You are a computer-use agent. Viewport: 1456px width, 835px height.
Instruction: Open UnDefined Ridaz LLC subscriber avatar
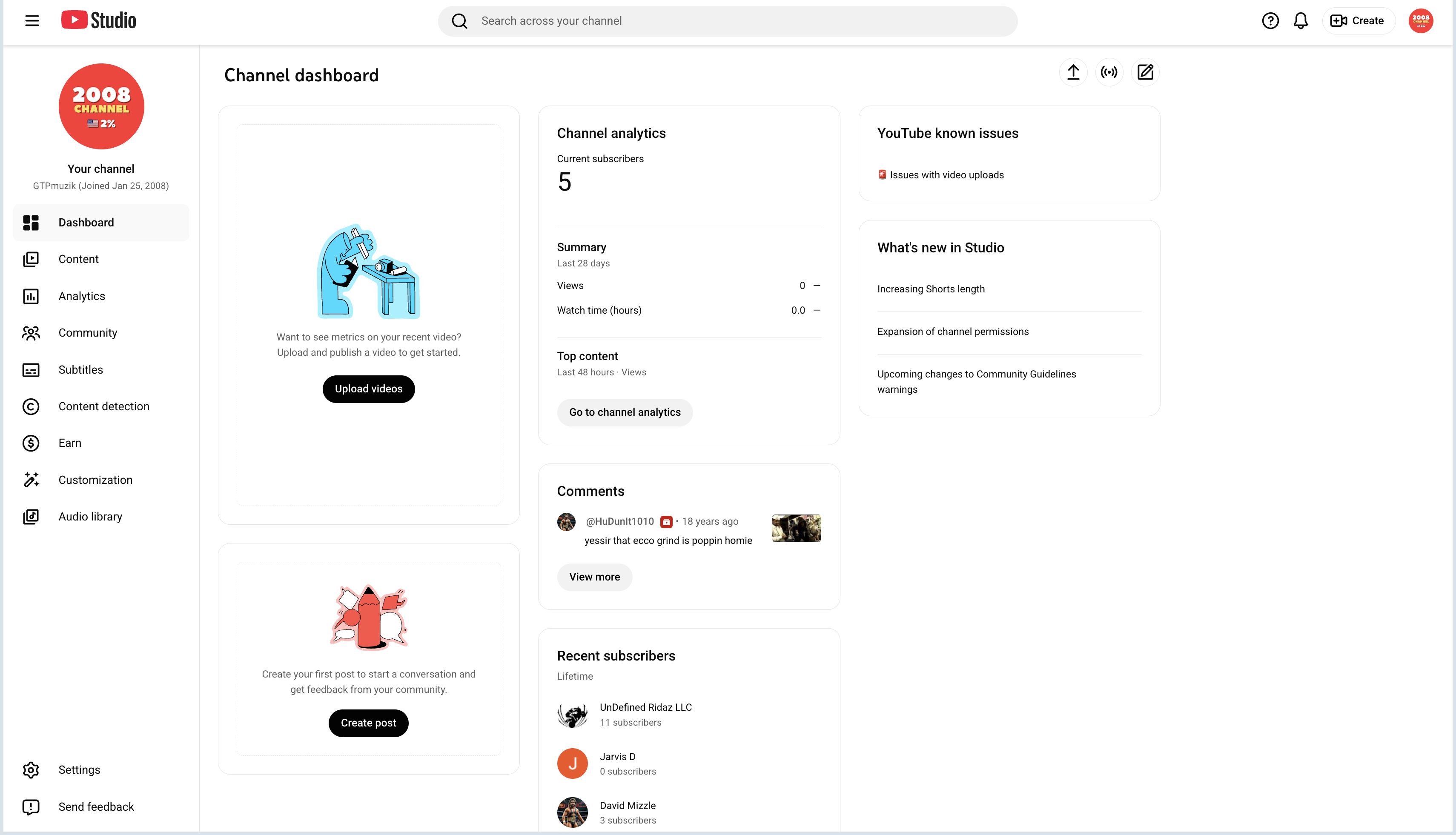[x=573, y=715]
